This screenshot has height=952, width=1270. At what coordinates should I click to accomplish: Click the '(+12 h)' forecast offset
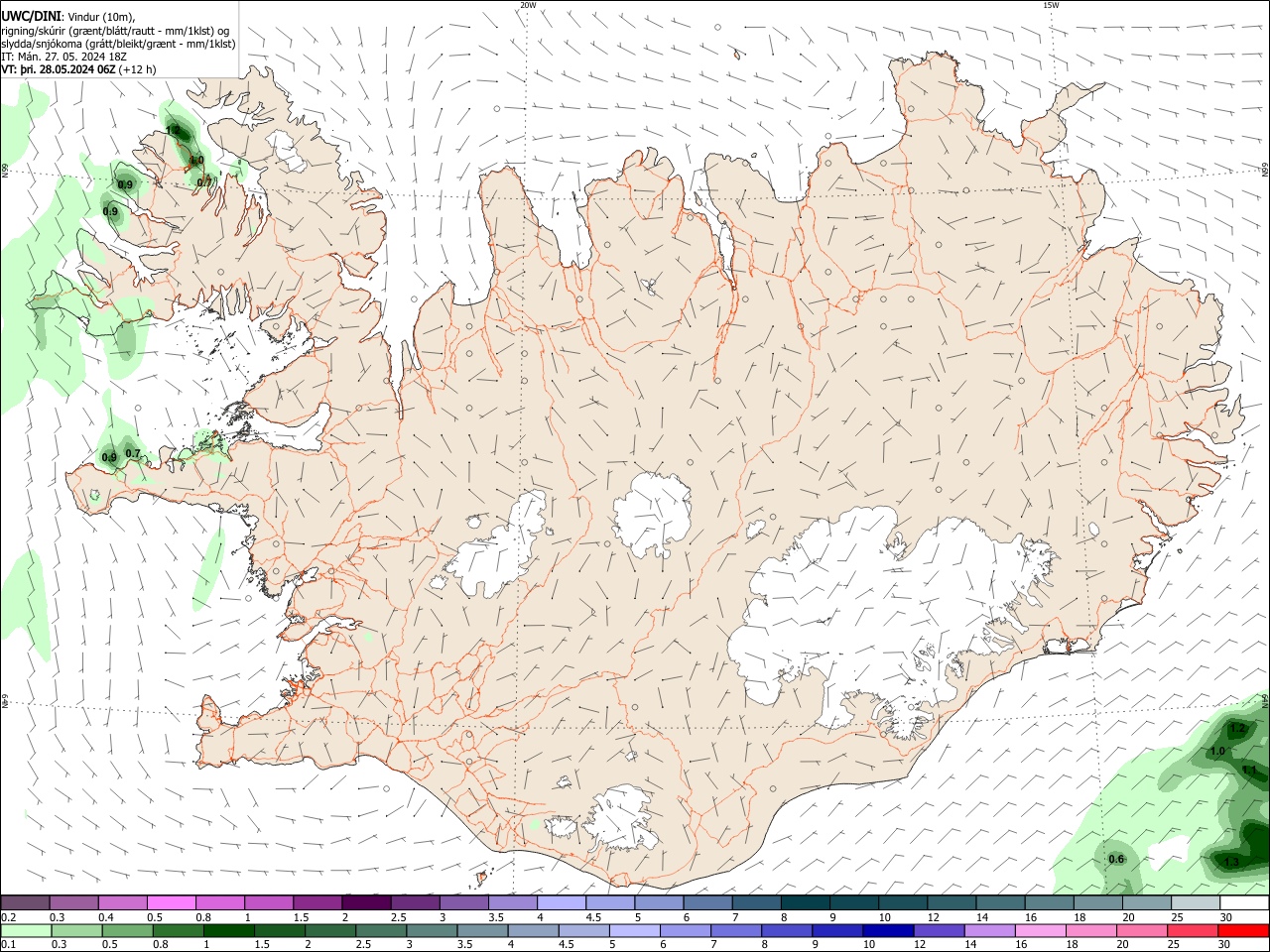[x=137, y=69]
